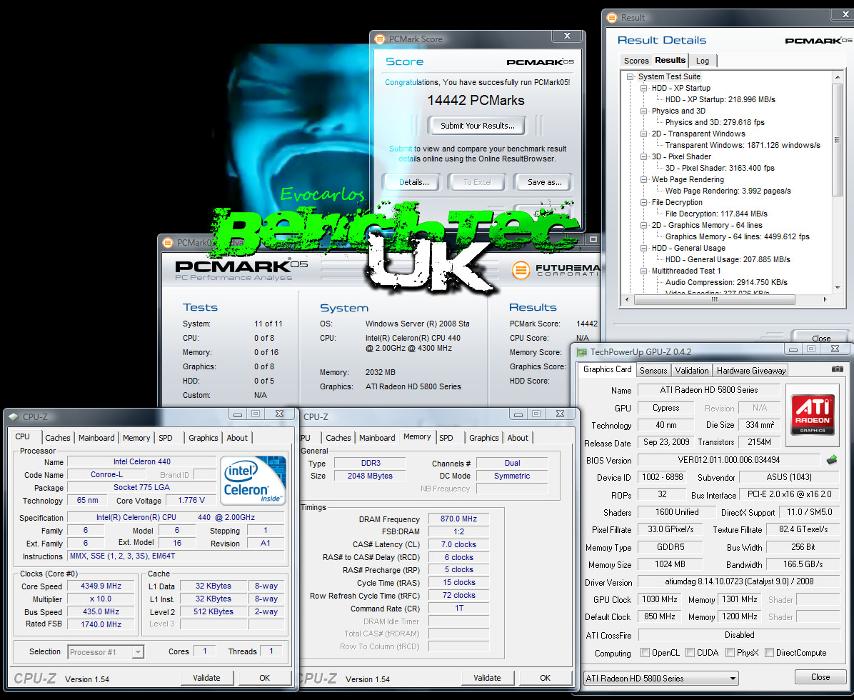Click the Bus Speed 435.0 MHz value
This screenshot has width=854, height=700.
[x=101, y=612]
